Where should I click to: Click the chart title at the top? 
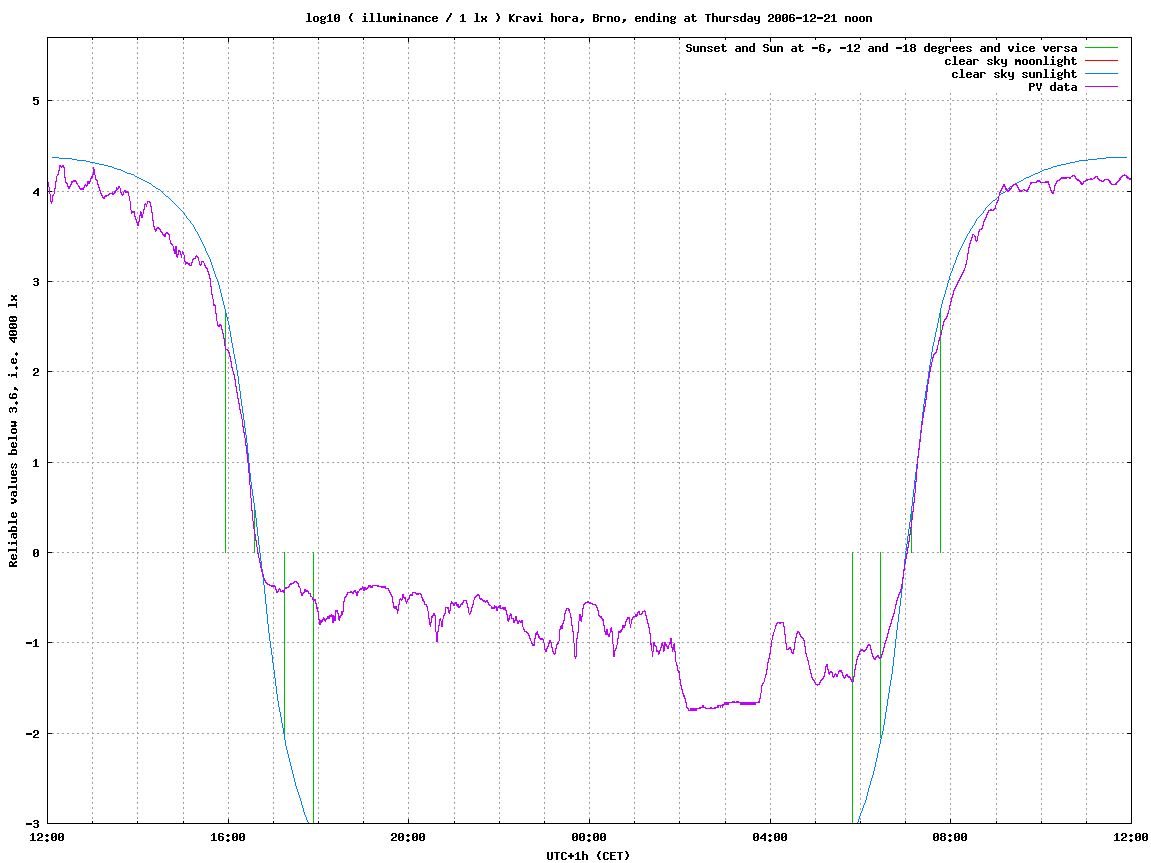tap(589, 18)
